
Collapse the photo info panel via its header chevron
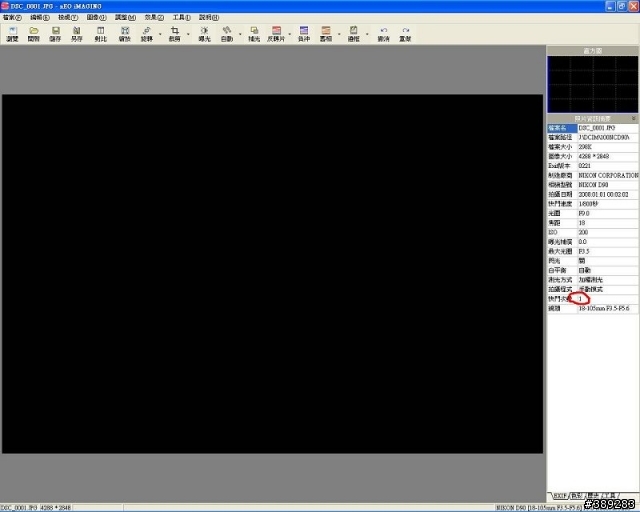(633, 118)
